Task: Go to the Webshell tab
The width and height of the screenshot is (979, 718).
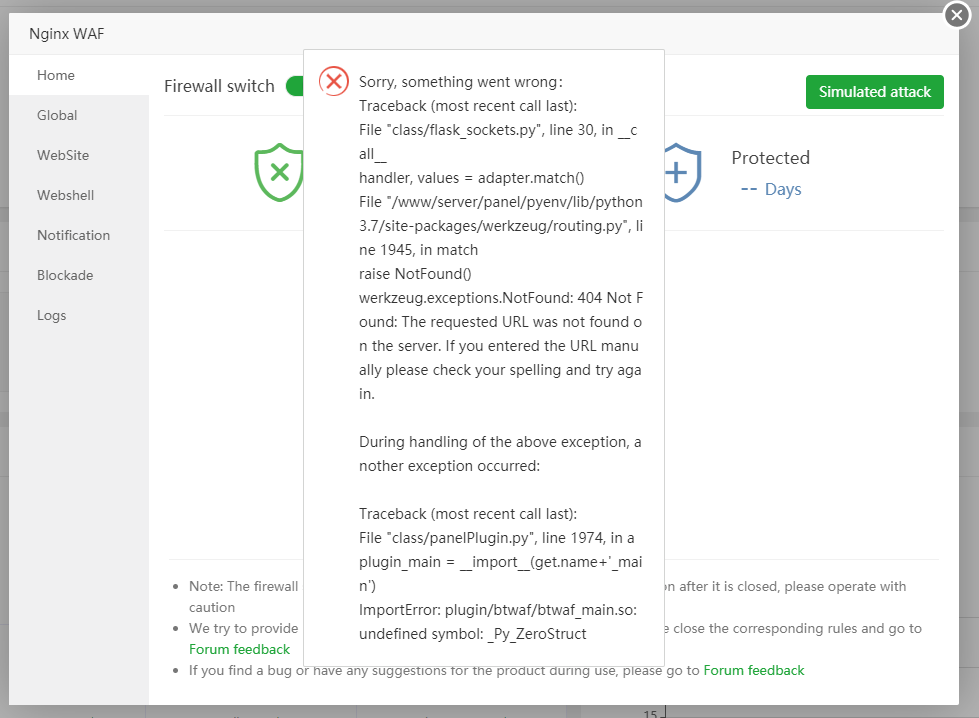Action: 65,195
